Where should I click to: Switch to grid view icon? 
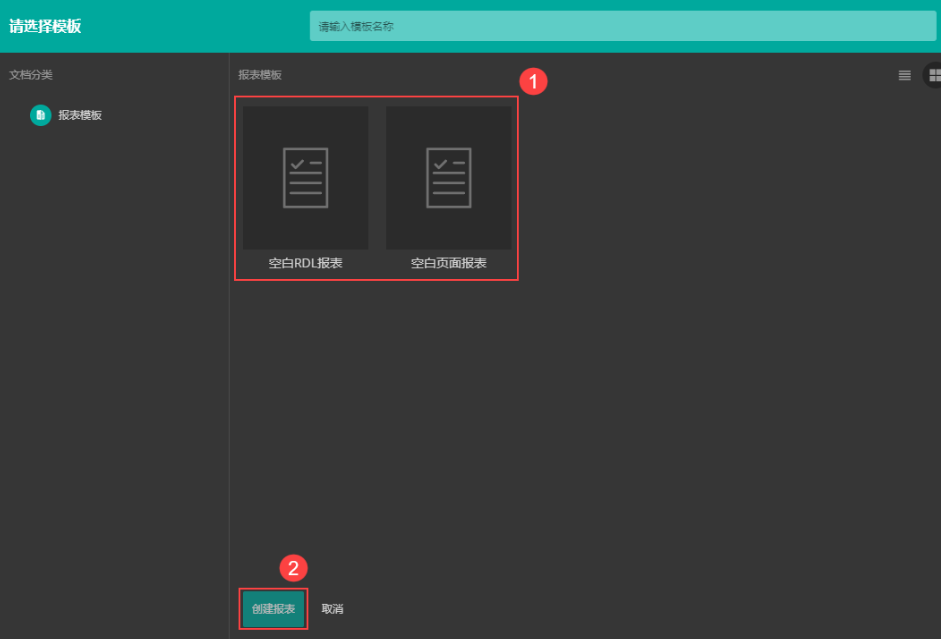tap(934, 75)
